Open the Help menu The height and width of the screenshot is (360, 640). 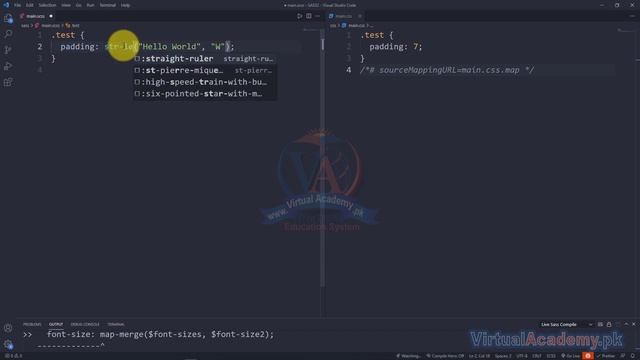(125, 5)
